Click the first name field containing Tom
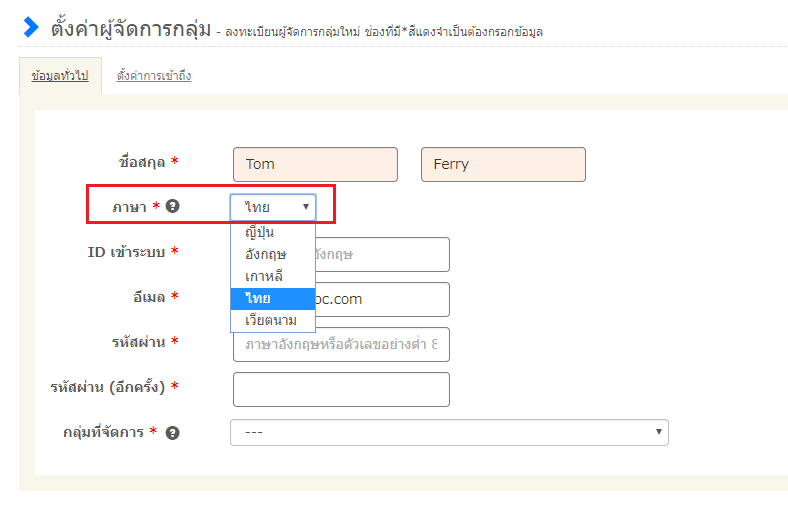Image resolution: width=788 pixels, height=505 pixels. (x=315, y=164)
